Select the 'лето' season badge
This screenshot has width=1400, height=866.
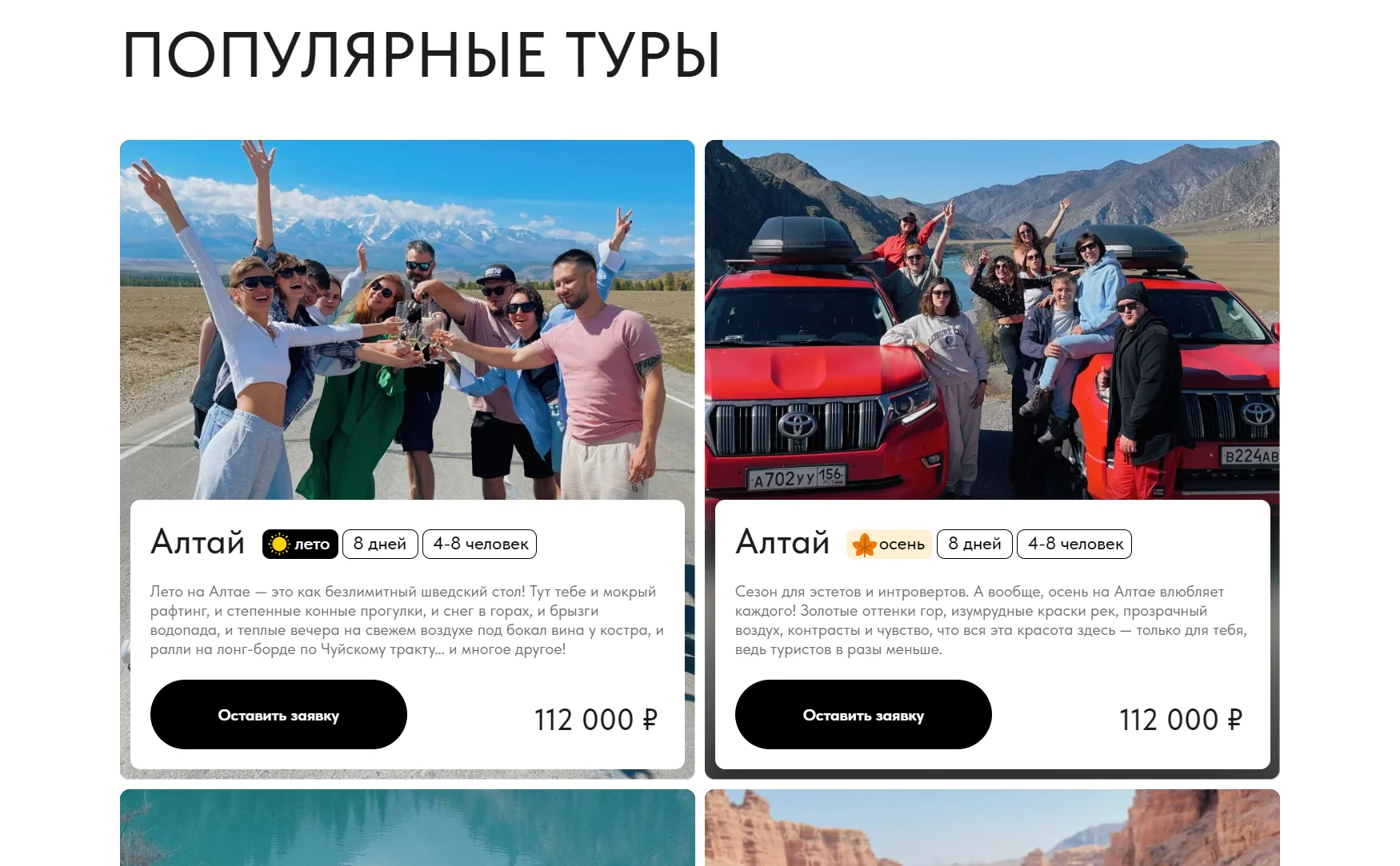coord(300,544)
